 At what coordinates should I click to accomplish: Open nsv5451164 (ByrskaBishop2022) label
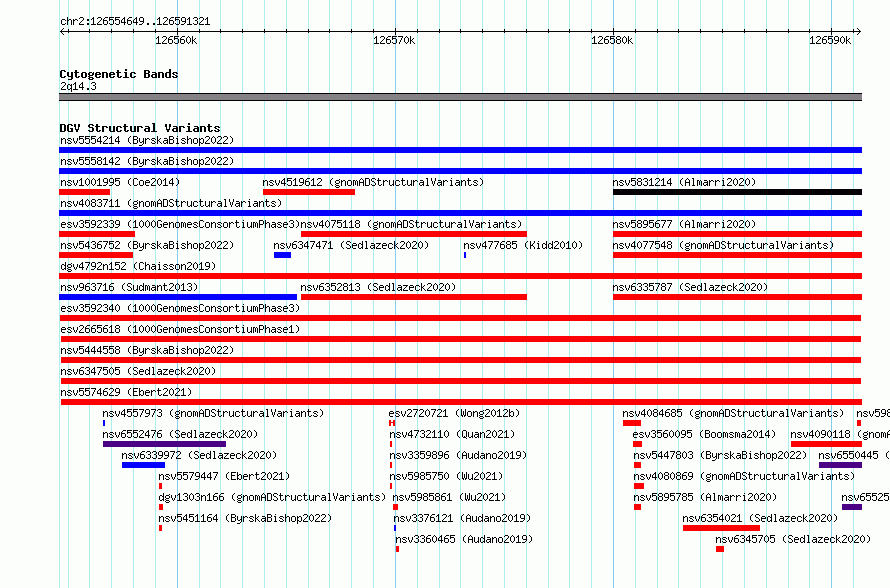[x=245, y=518]
